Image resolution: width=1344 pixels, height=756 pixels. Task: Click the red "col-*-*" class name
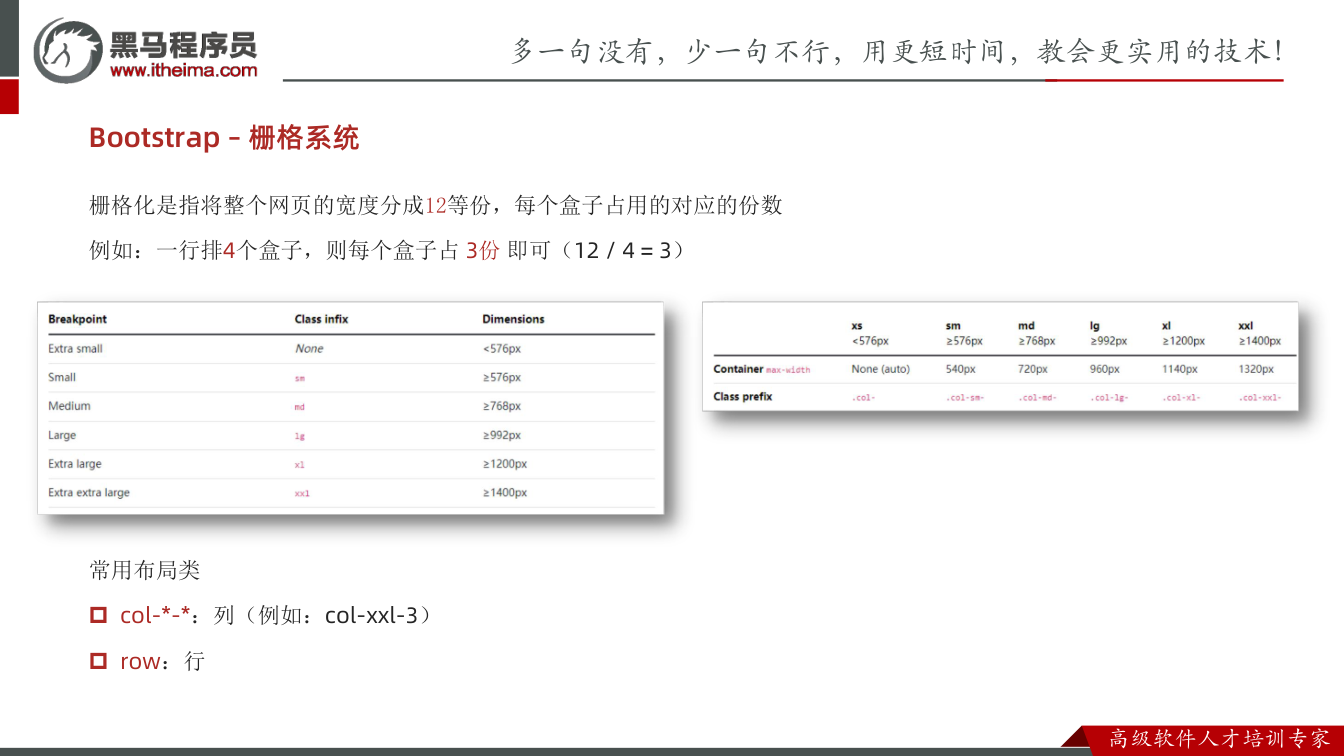[155, 616]
